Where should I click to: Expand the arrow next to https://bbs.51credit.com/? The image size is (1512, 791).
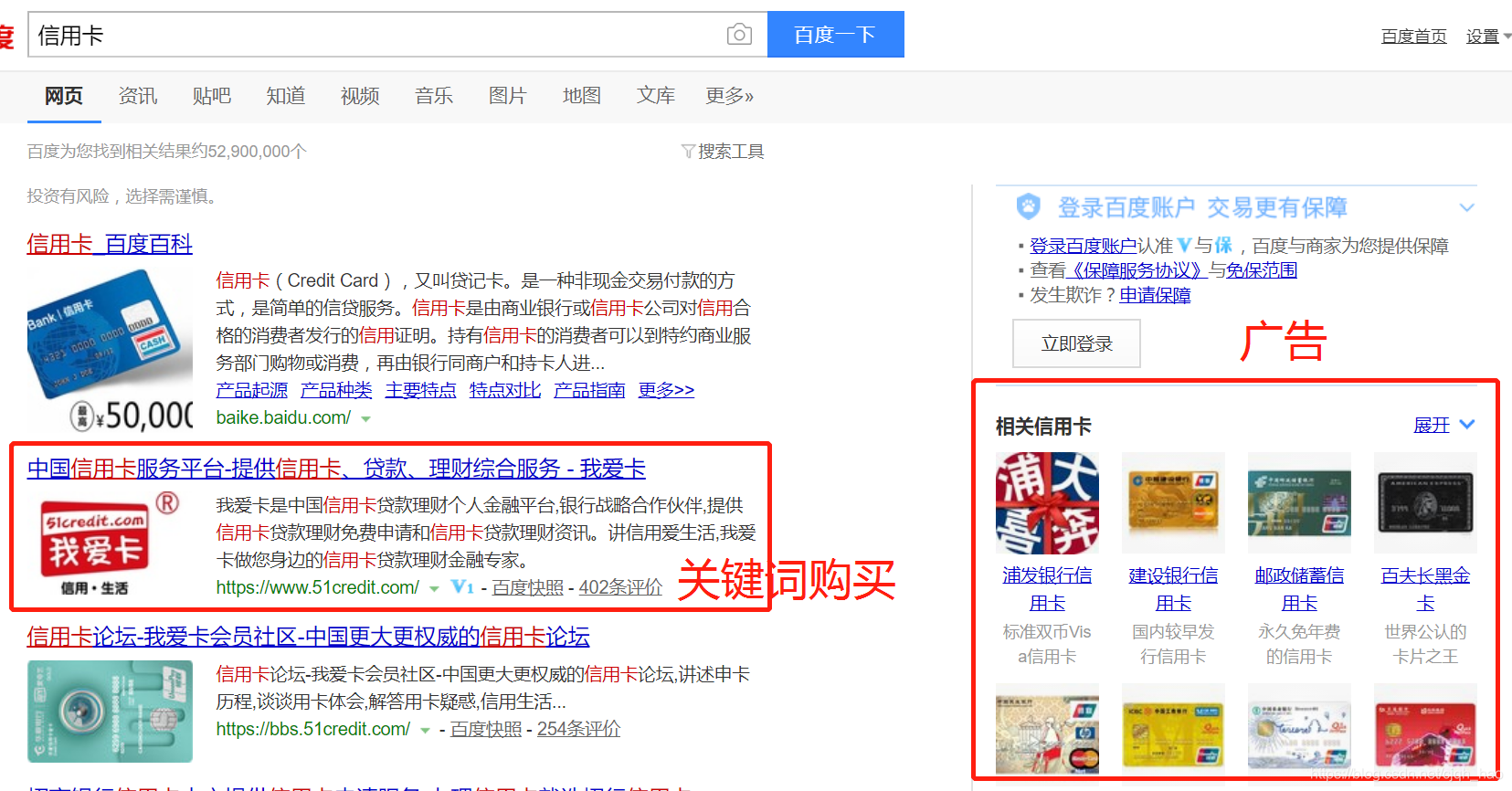425,730
